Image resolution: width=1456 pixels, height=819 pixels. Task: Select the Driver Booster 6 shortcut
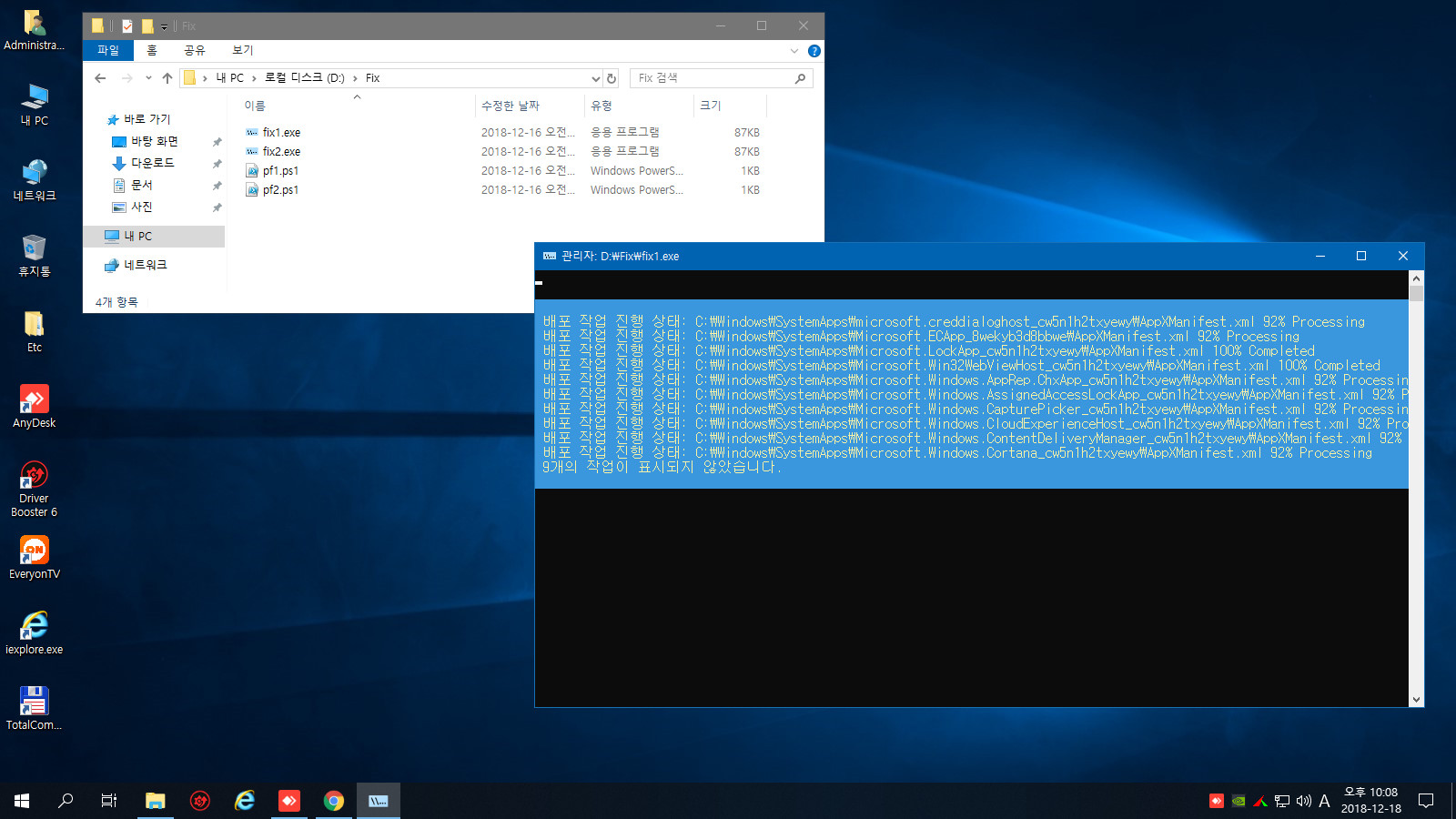[34, 489]
